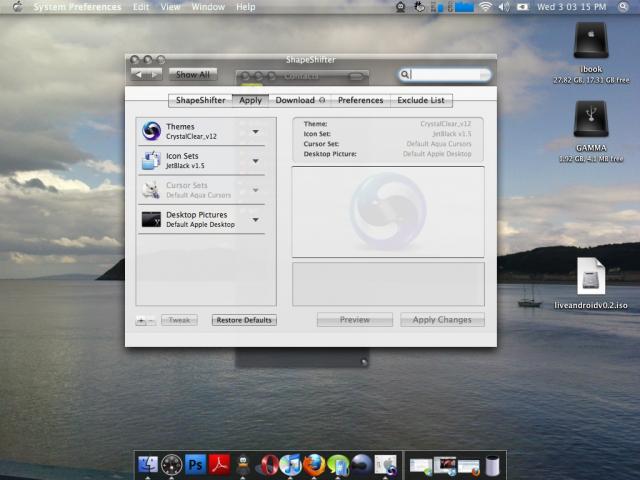Image resolution: width=640 pixels, height=480 pixels.
Task: Click the plus add button
Action: [141, 320]
